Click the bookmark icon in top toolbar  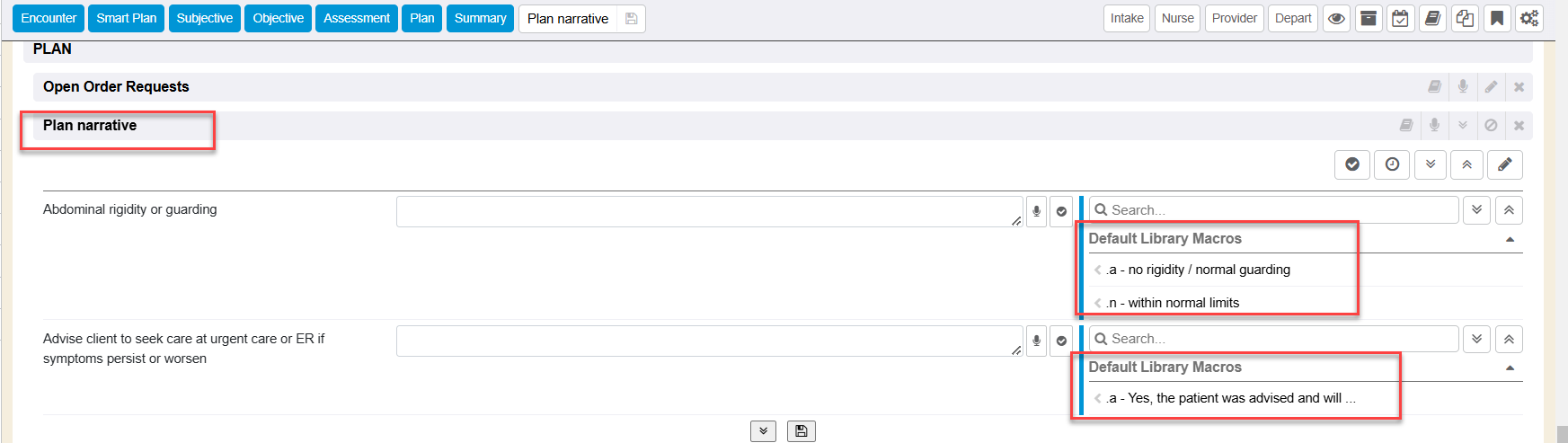pyautogui.click(x=1497, y=19)
